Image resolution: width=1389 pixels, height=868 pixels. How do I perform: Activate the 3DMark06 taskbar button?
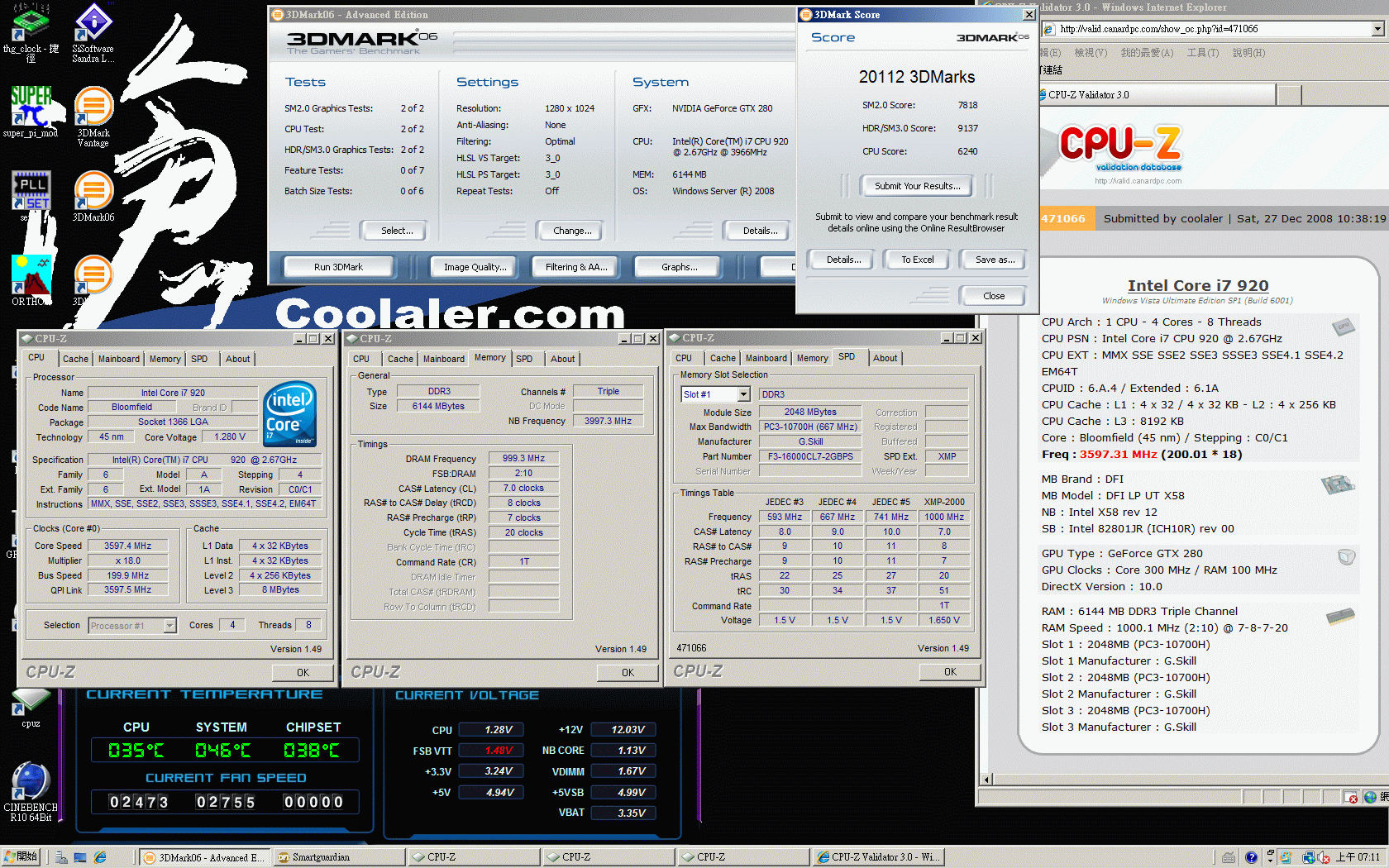tap(204, 857)
